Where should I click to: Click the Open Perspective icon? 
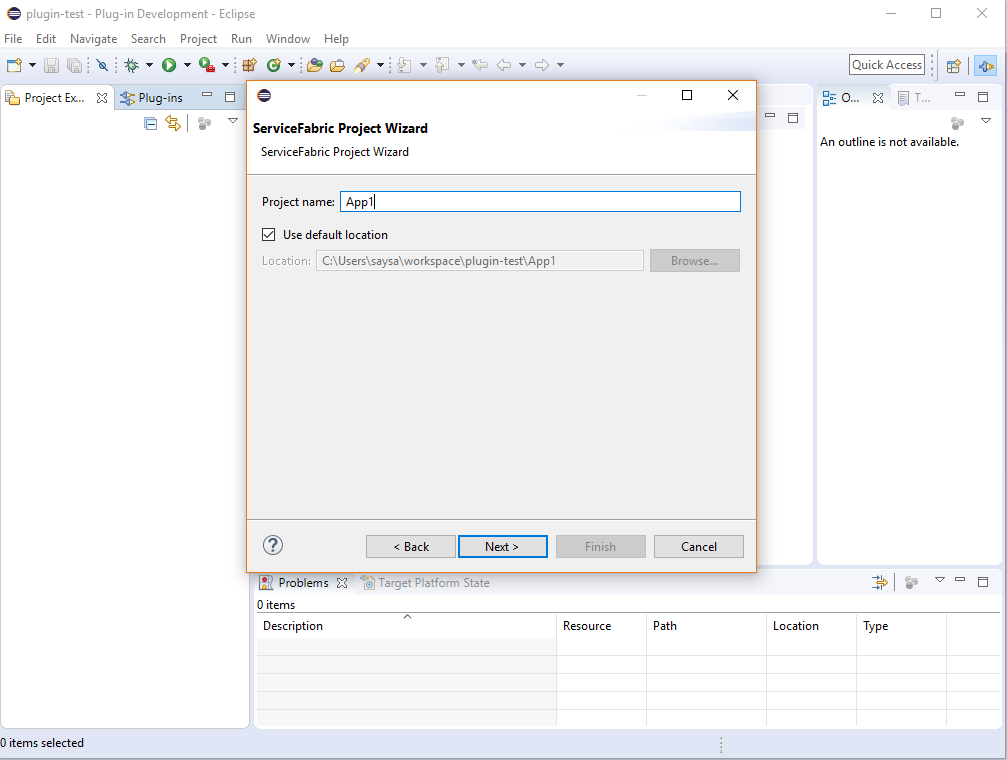coord(954,65)
